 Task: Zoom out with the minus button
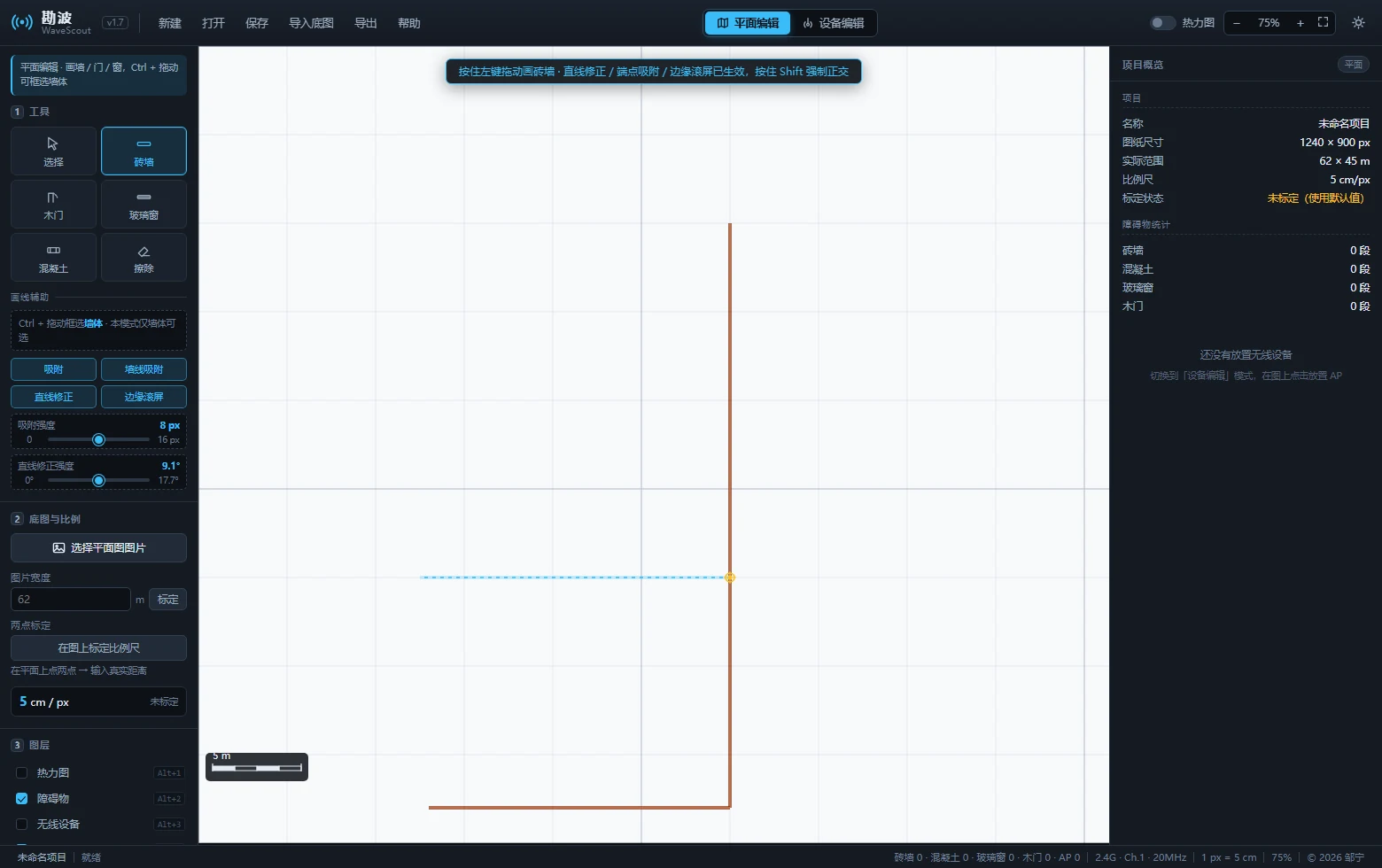pos(1237,23)
